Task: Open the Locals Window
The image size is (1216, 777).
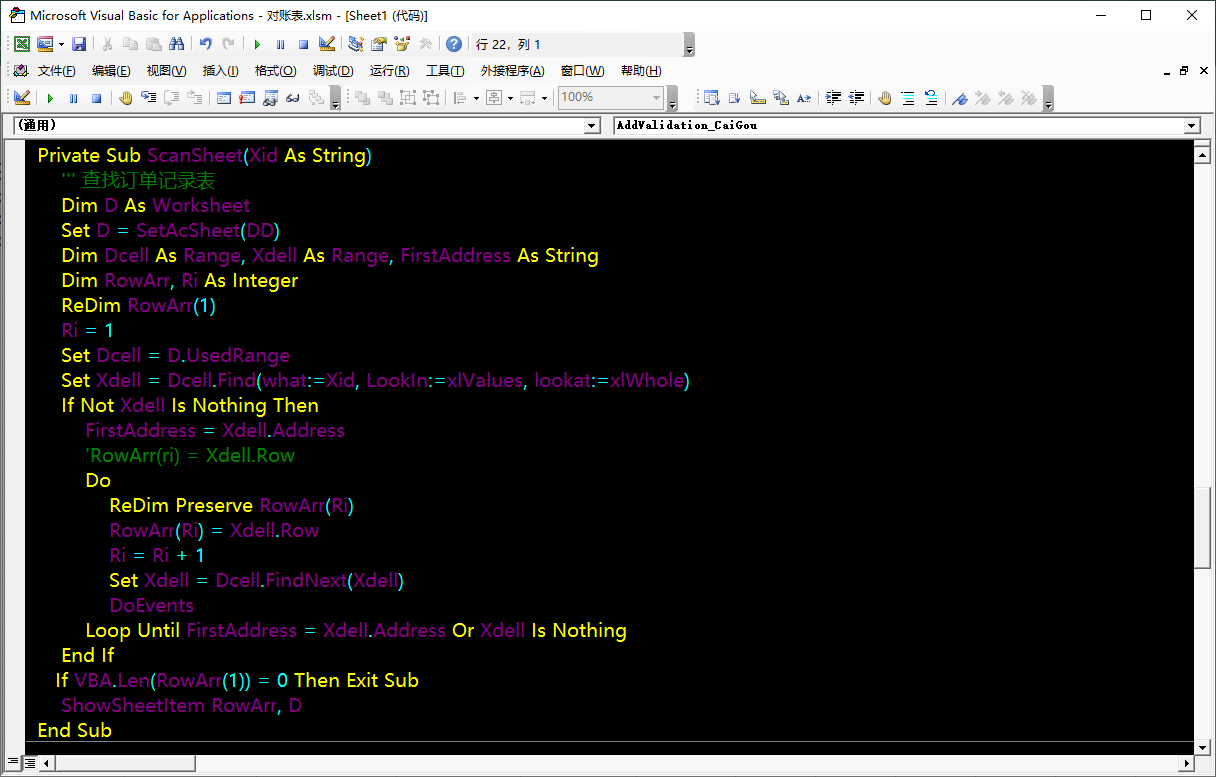Action: [223, 98]
